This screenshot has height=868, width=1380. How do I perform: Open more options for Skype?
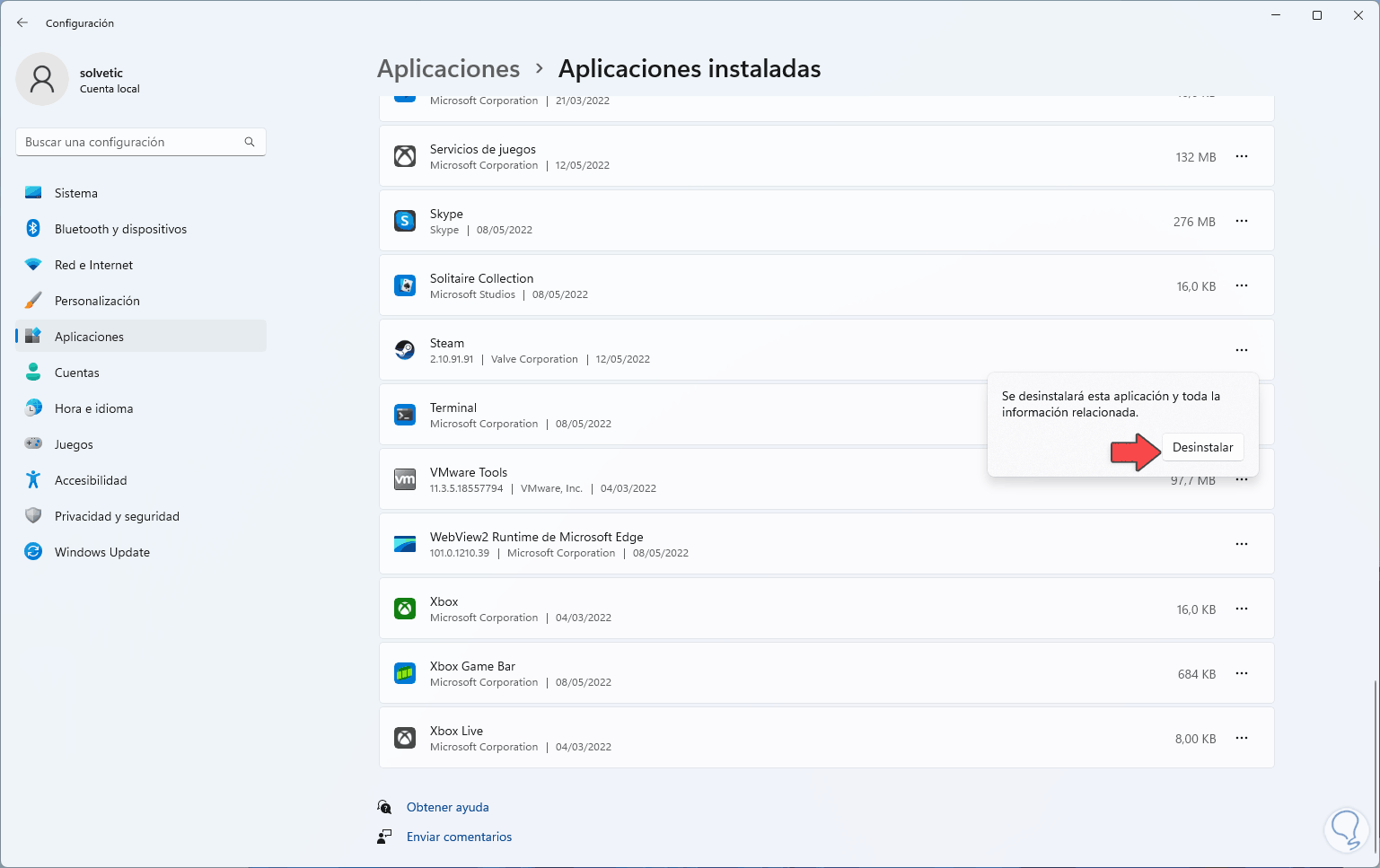[1242, 221]
